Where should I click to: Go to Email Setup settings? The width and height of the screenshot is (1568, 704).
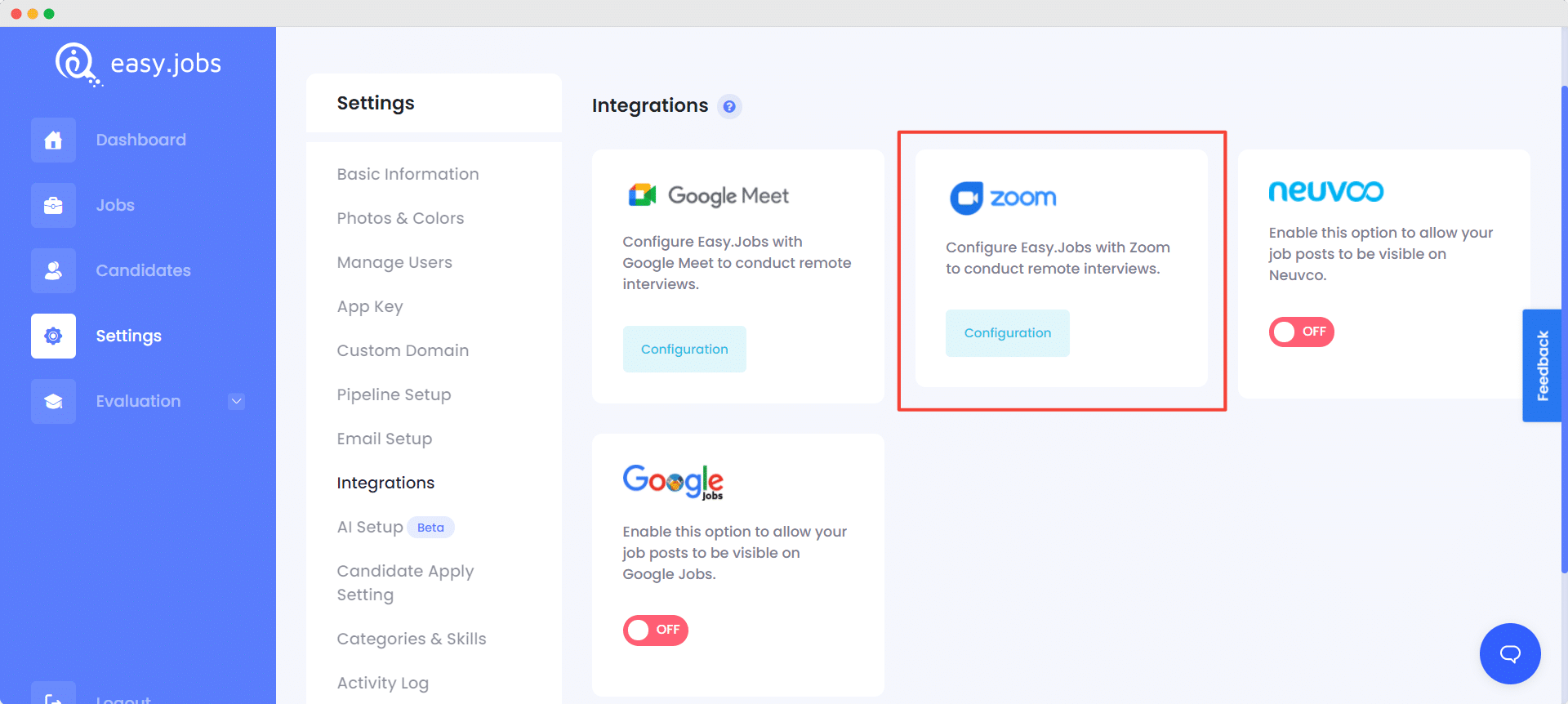385,439
